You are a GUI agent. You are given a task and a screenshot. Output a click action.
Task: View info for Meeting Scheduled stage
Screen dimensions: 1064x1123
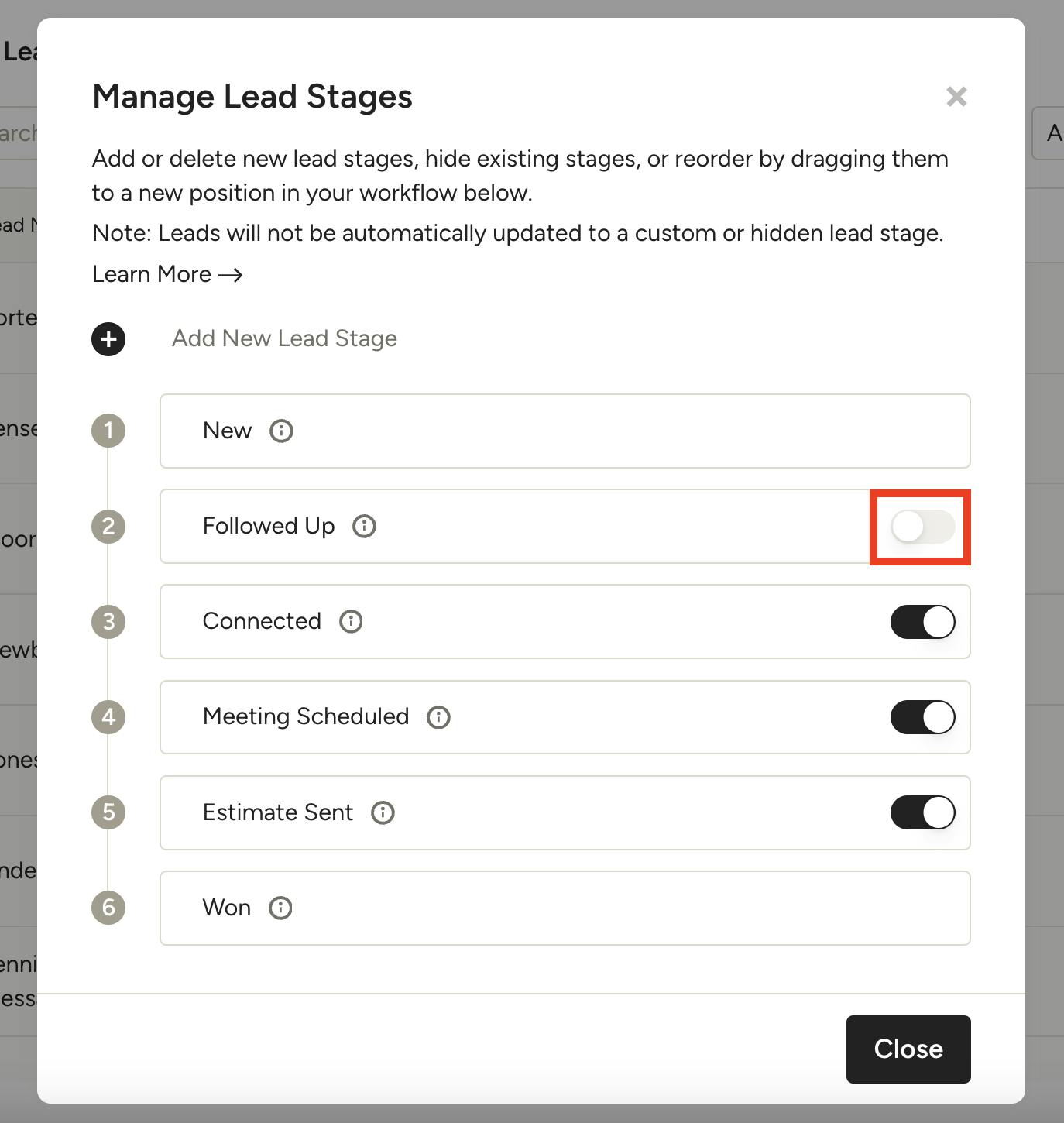point(438,717)
